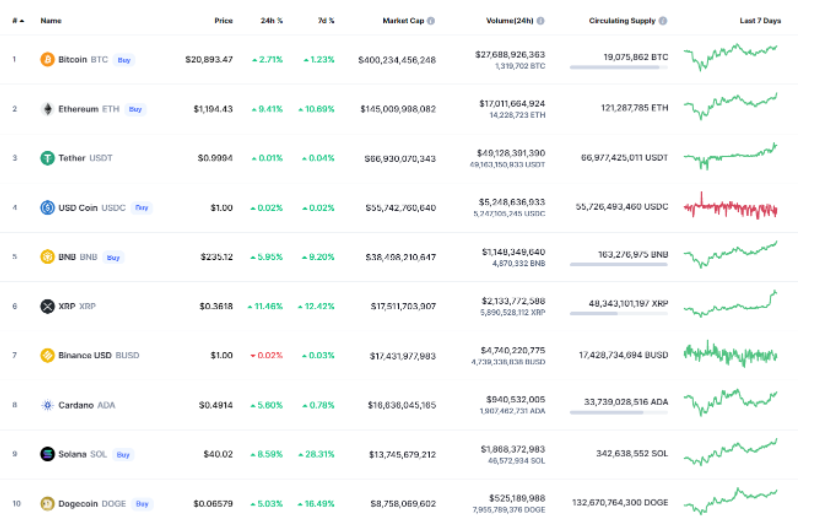Click the info icon beside Market Cap

tap(431, 20)
